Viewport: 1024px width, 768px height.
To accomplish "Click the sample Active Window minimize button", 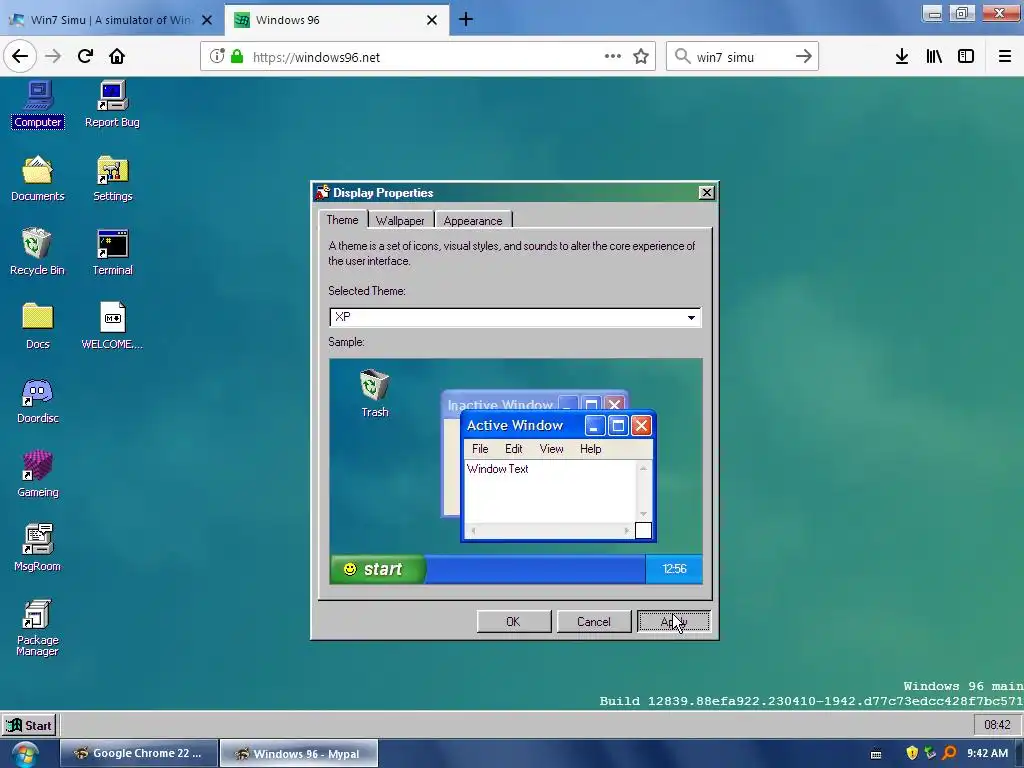I will coord(594,426).
